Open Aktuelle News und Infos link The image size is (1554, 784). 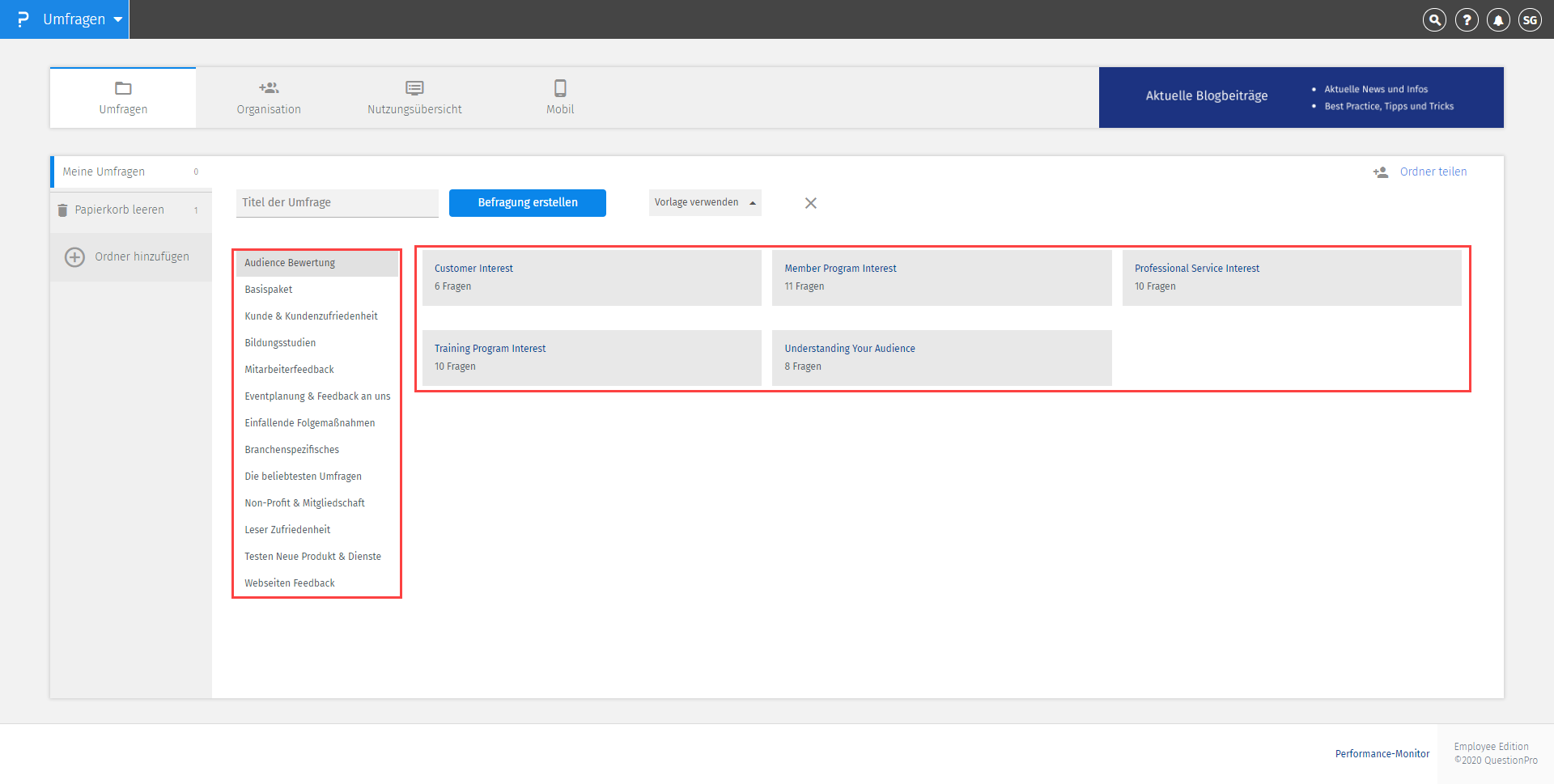[1376, 89]
